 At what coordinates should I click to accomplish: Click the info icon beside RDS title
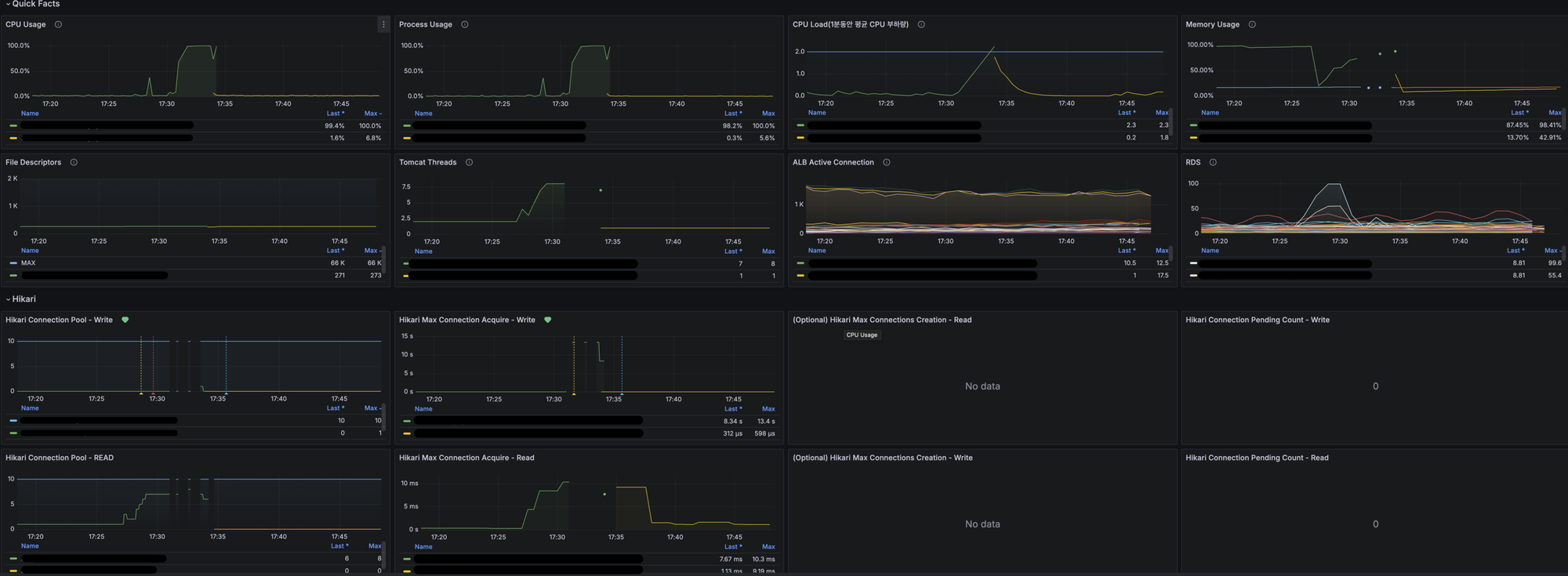(x=1213, y=162)
